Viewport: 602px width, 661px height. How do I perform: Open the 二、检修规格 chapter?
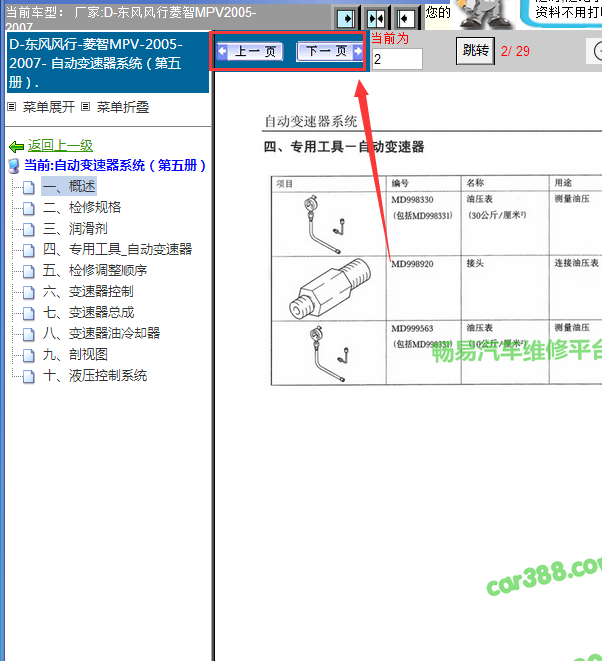(82, 207)
